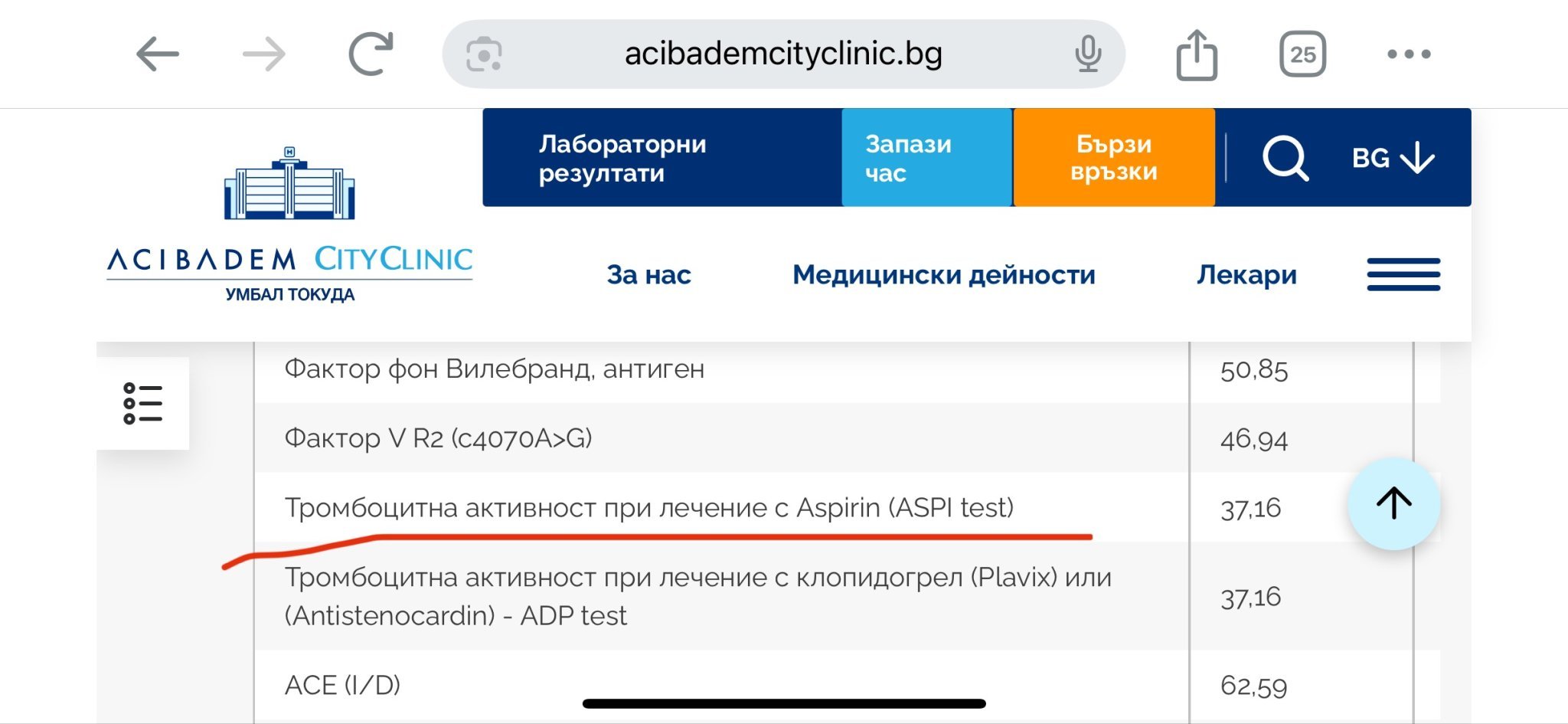Start voice search with the microphone

tap(1087, 54)
